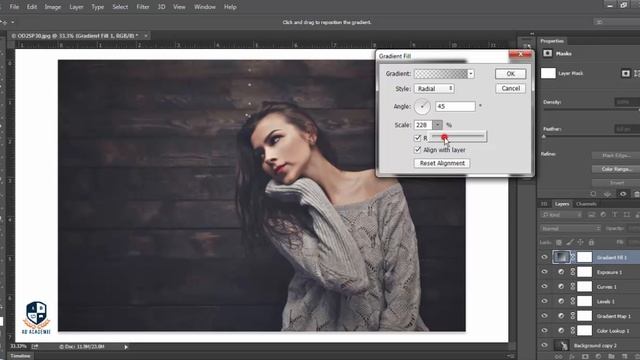
Task: Open the Gradient picker dropdown arrow
Action: [x=471, y=74]
